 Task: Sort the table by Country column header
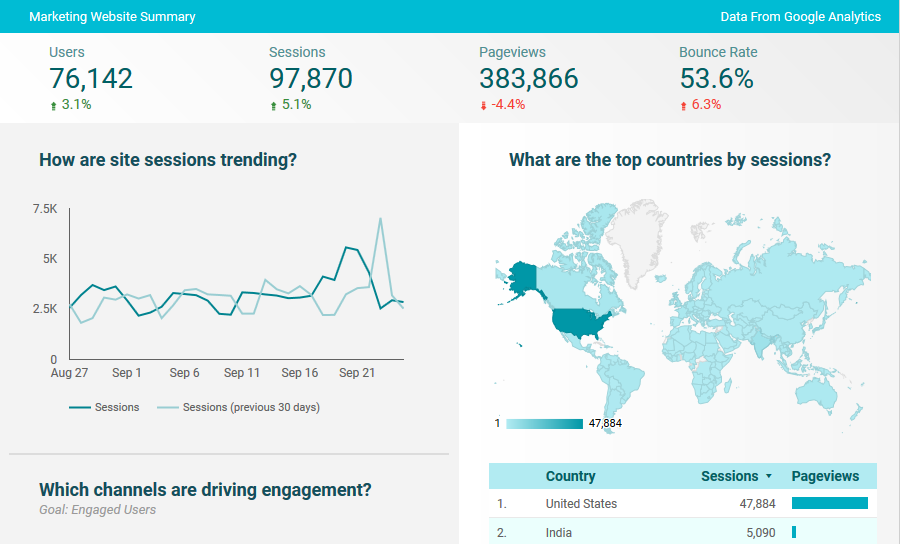pos(570,476)
